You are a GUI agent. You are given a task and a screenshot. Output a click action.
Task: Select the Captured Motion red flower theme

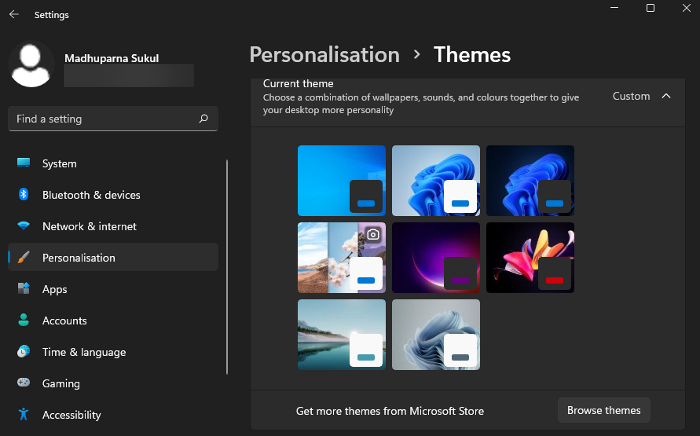[x=530, y=257]
